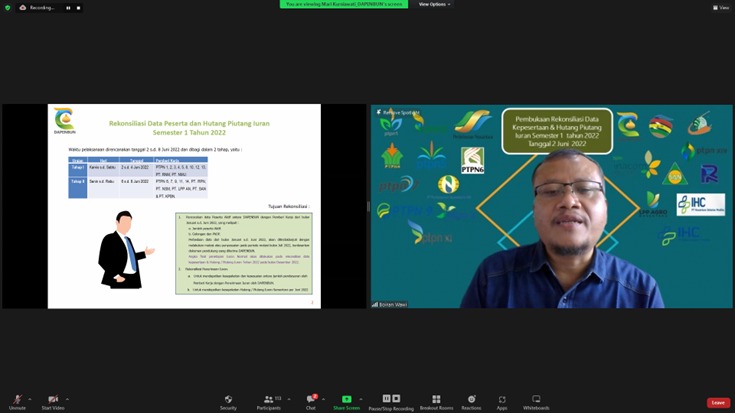735x413 pixels.
Task: Expand audio options arrow beside Unmute
Action: pos(30,397)
